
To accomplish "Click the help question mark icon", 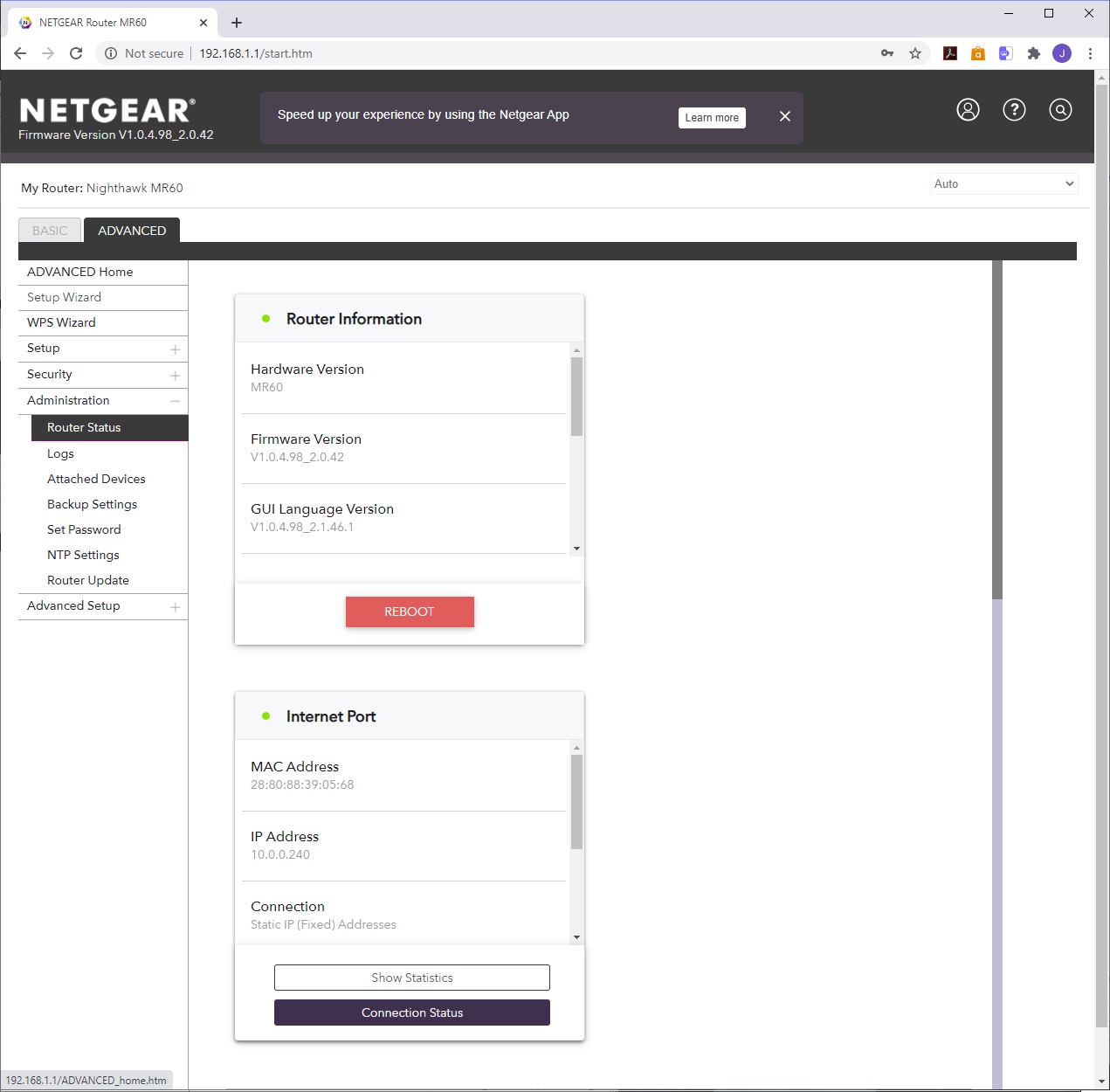I will [1014, 109].
